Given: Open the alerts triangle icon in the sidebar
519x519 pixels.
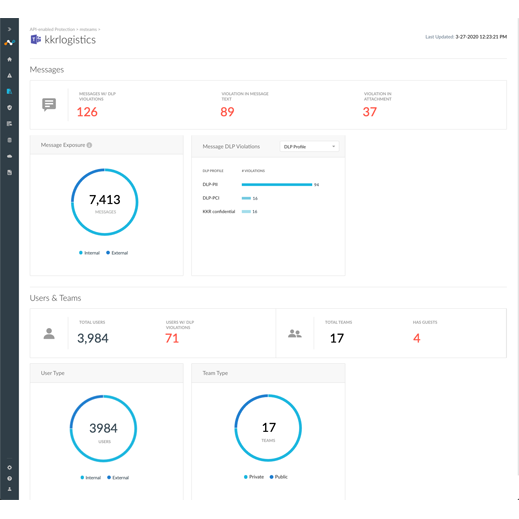Looking at the screenshot, I should [9, 75].
